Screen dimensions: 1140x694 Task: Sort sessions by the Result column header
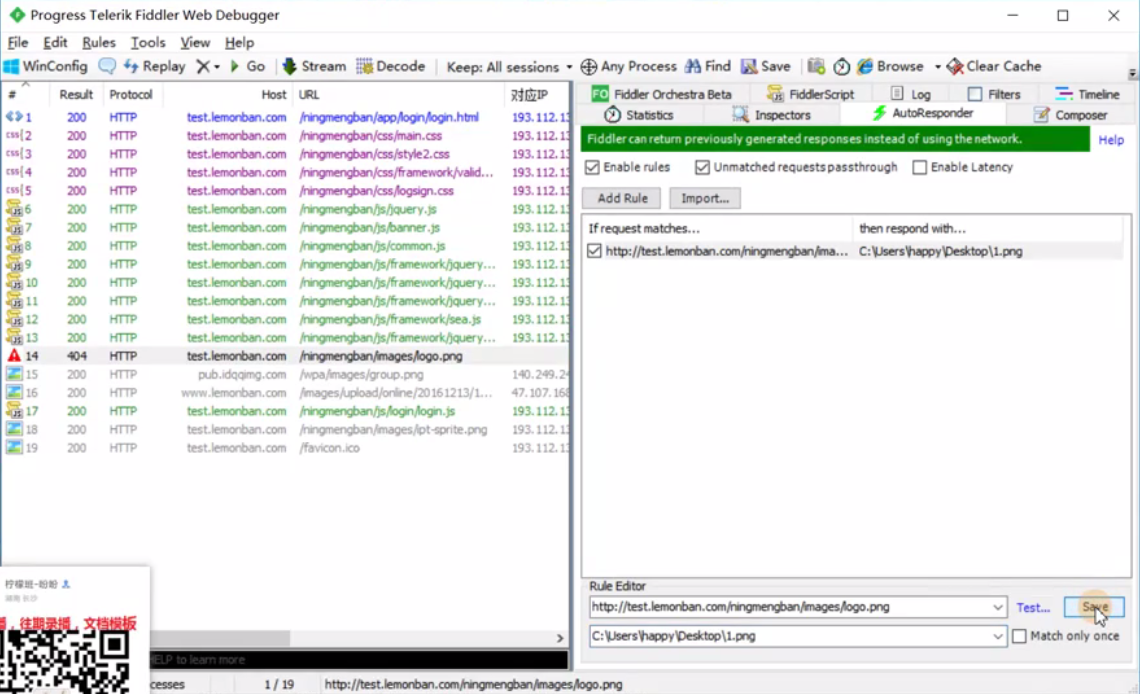pyautogui.click(x=76, y=94)
